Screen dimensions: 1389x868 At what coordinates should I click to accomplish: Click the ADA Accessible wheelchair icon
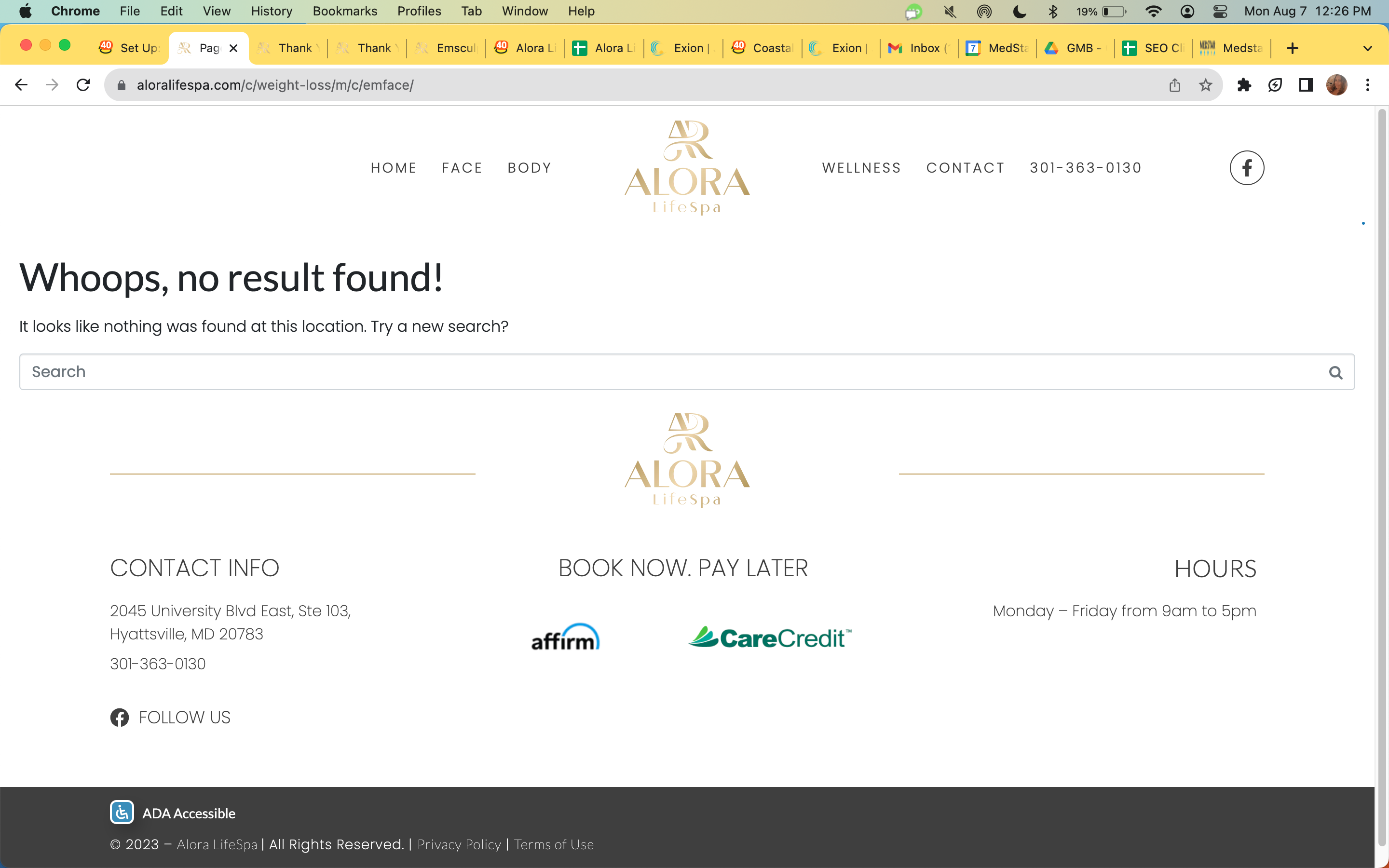tap(122, 813)
